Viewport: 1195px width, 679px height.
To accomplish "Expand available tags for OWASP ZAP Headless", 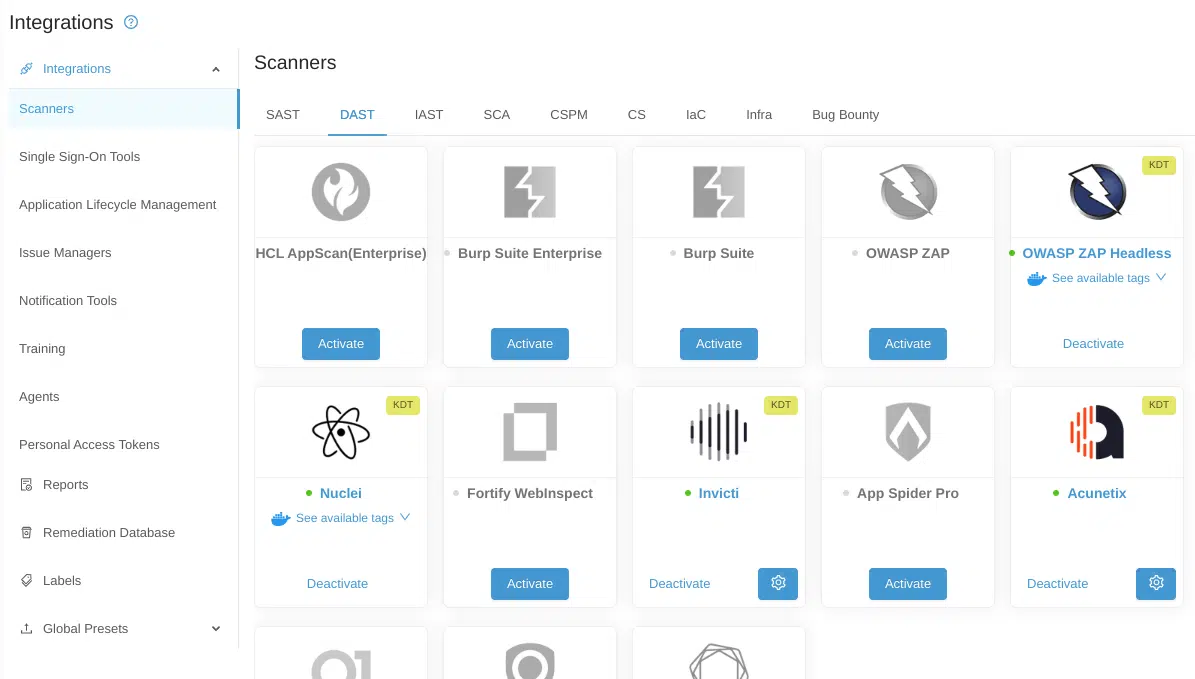I will 1161,277.
